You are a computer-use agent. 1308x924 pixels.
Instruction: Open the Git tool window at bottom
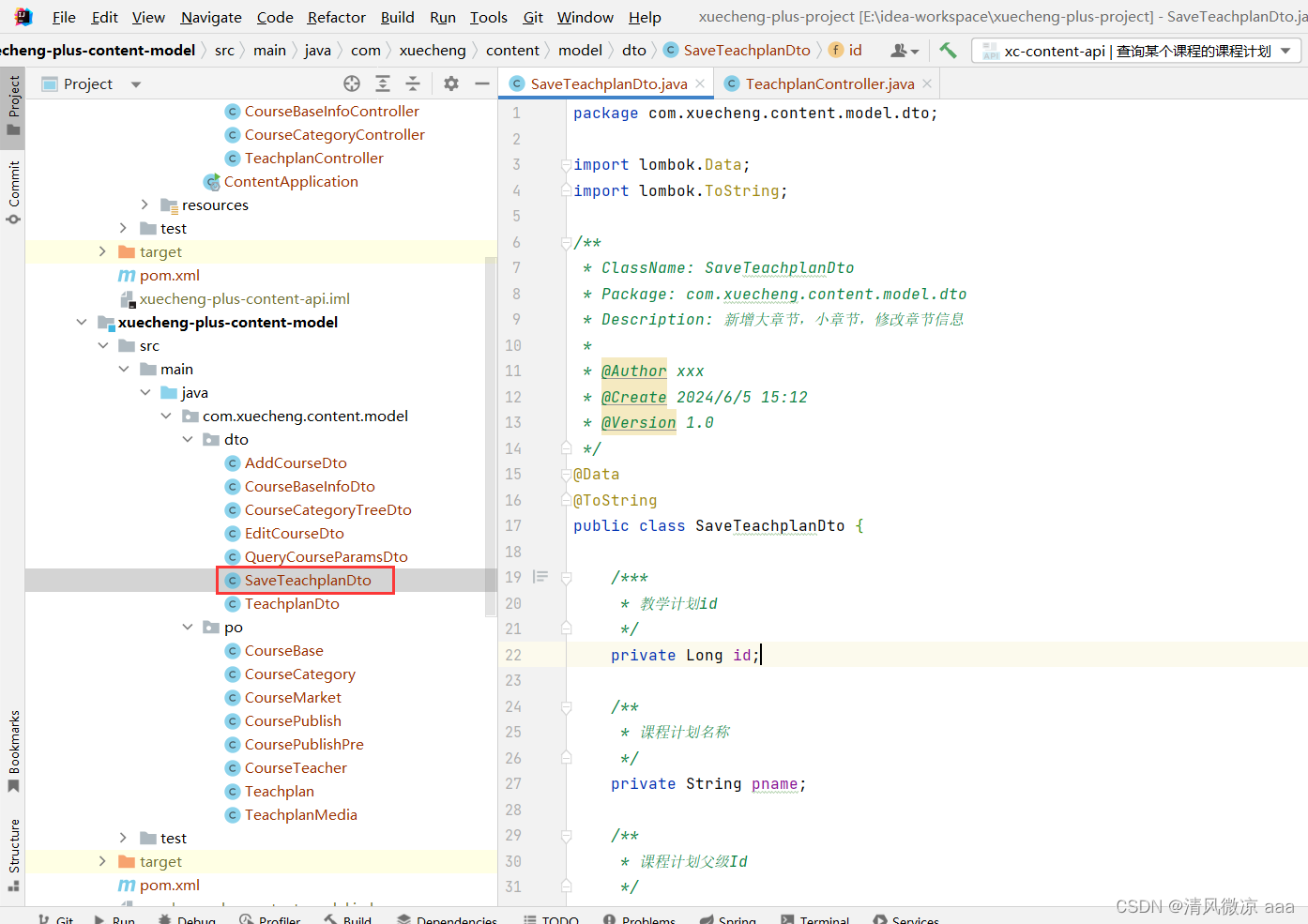point(55,920)
